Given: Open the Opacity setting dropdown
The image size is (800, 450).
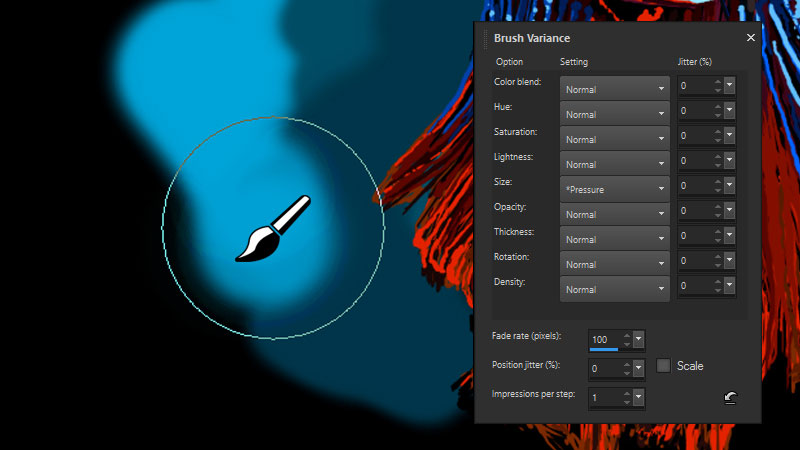Looking at the screenshot, I should [x=615, y=214].
